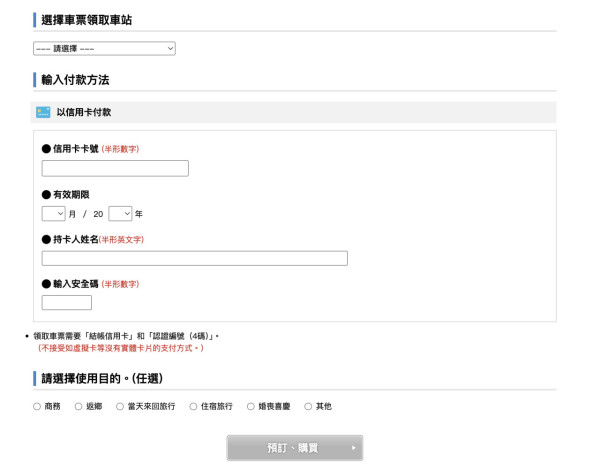The height and width of the screenshot is (472, 600).
Task: Click the security code field
Action: point(66,303)
